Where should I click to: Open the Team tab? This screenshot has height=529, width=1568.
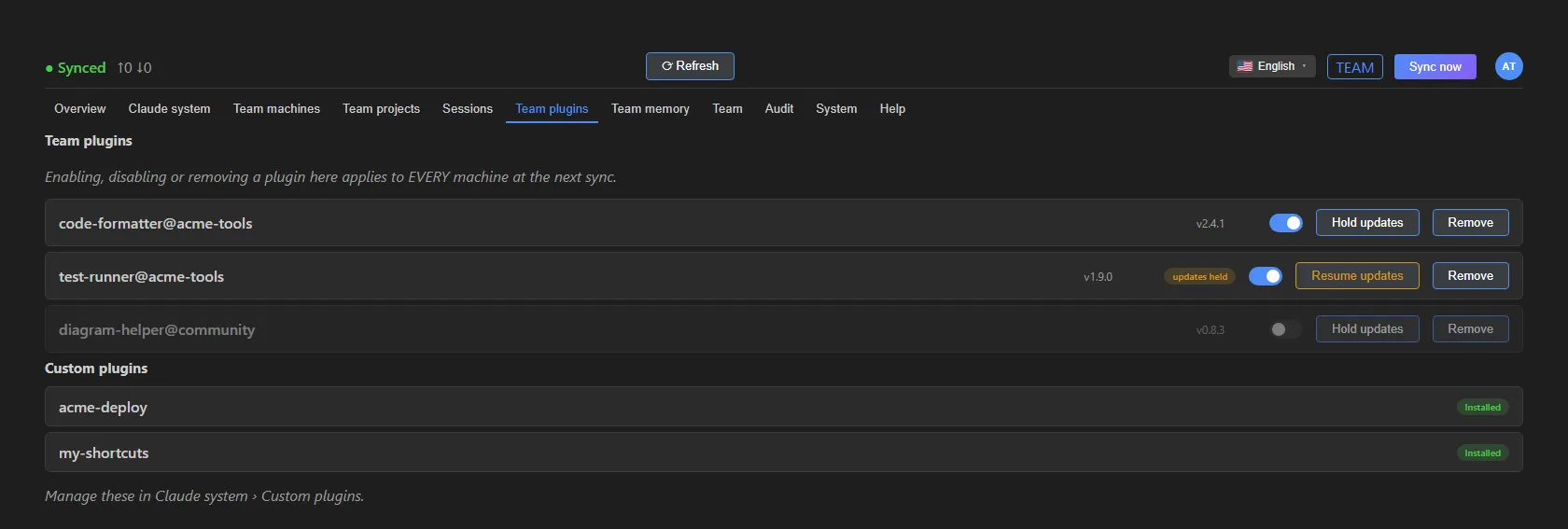coord(727,109)
